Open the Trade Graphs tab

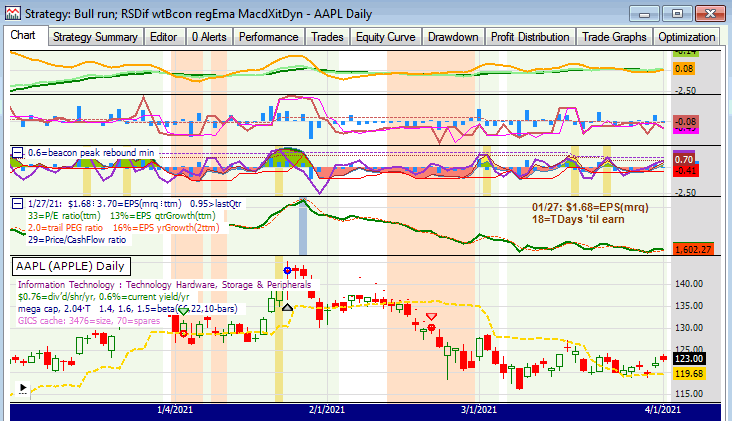coord(614,37)
